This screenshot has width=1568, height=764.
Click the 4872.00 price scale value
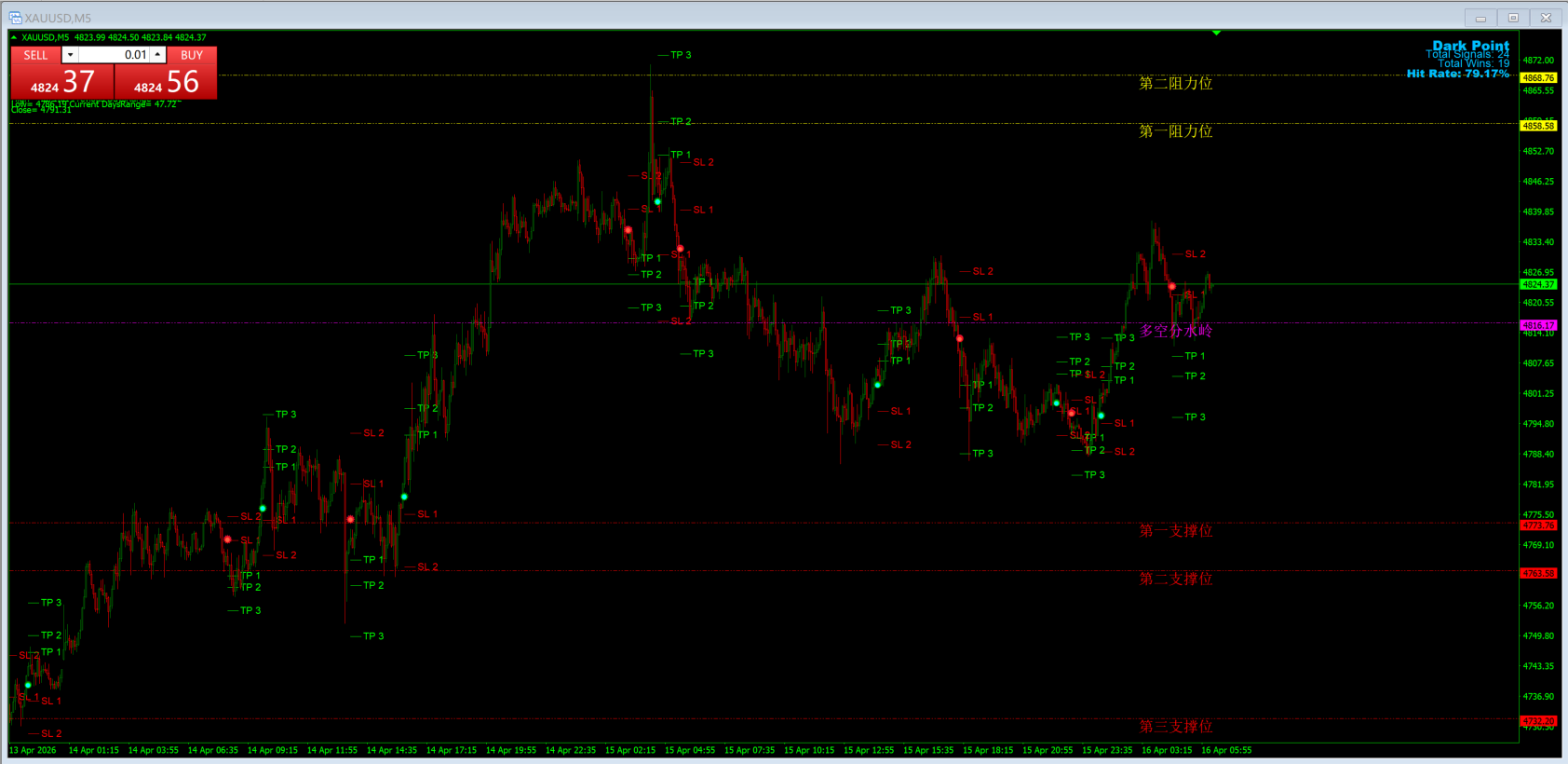(x=1538, y=61)
